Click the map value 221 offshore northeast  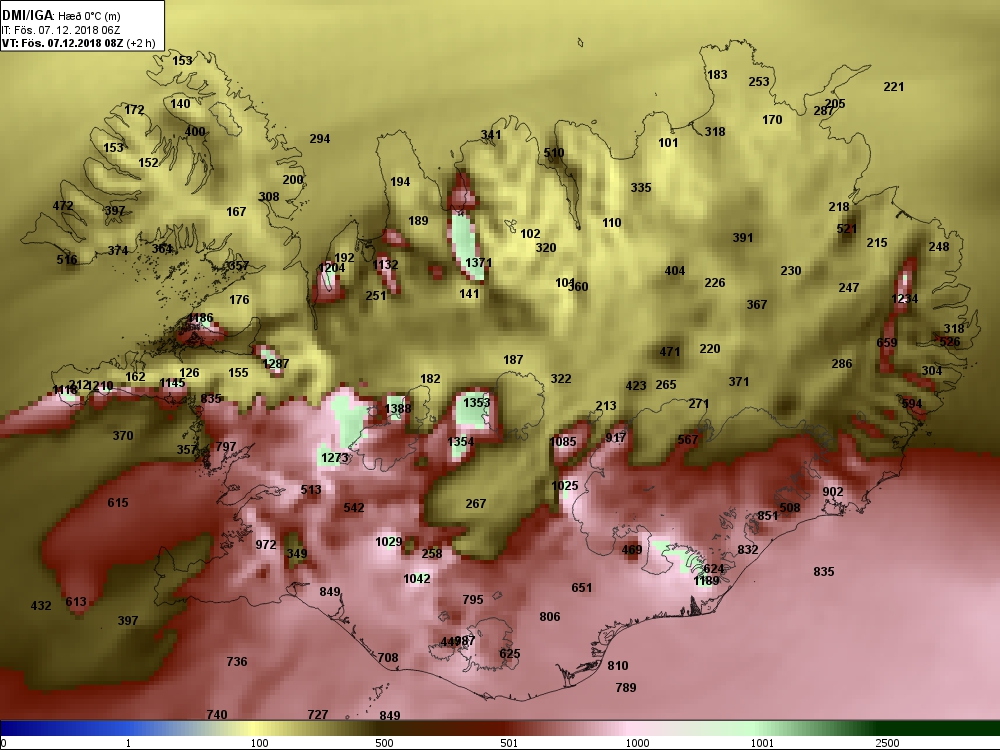pyautogui.click(x=893, y=87)
